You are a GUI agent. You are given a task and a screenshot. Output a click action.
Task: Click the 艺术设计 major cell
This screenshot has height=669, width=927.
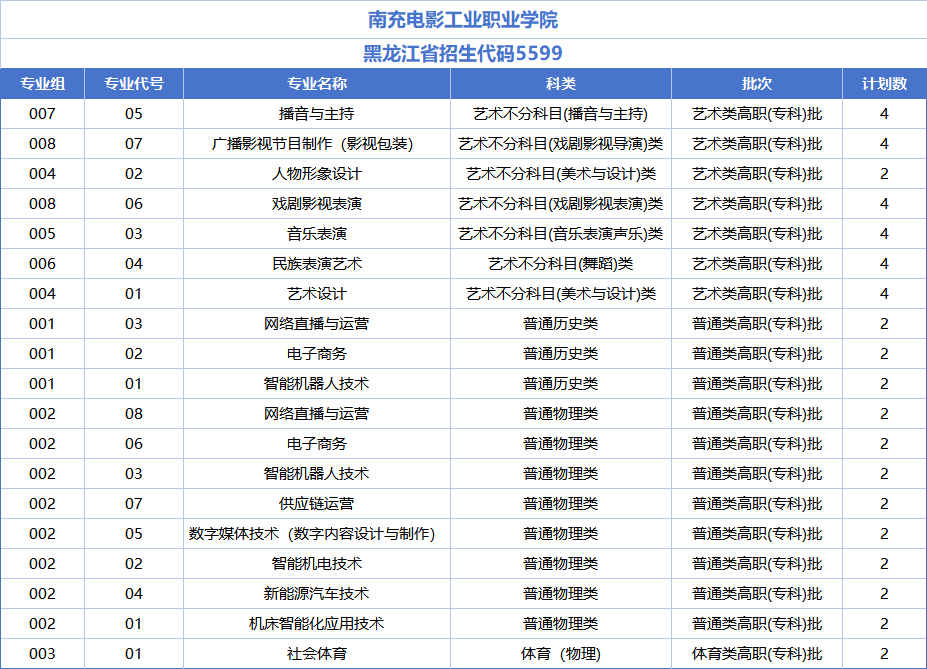tap(317, 294)
